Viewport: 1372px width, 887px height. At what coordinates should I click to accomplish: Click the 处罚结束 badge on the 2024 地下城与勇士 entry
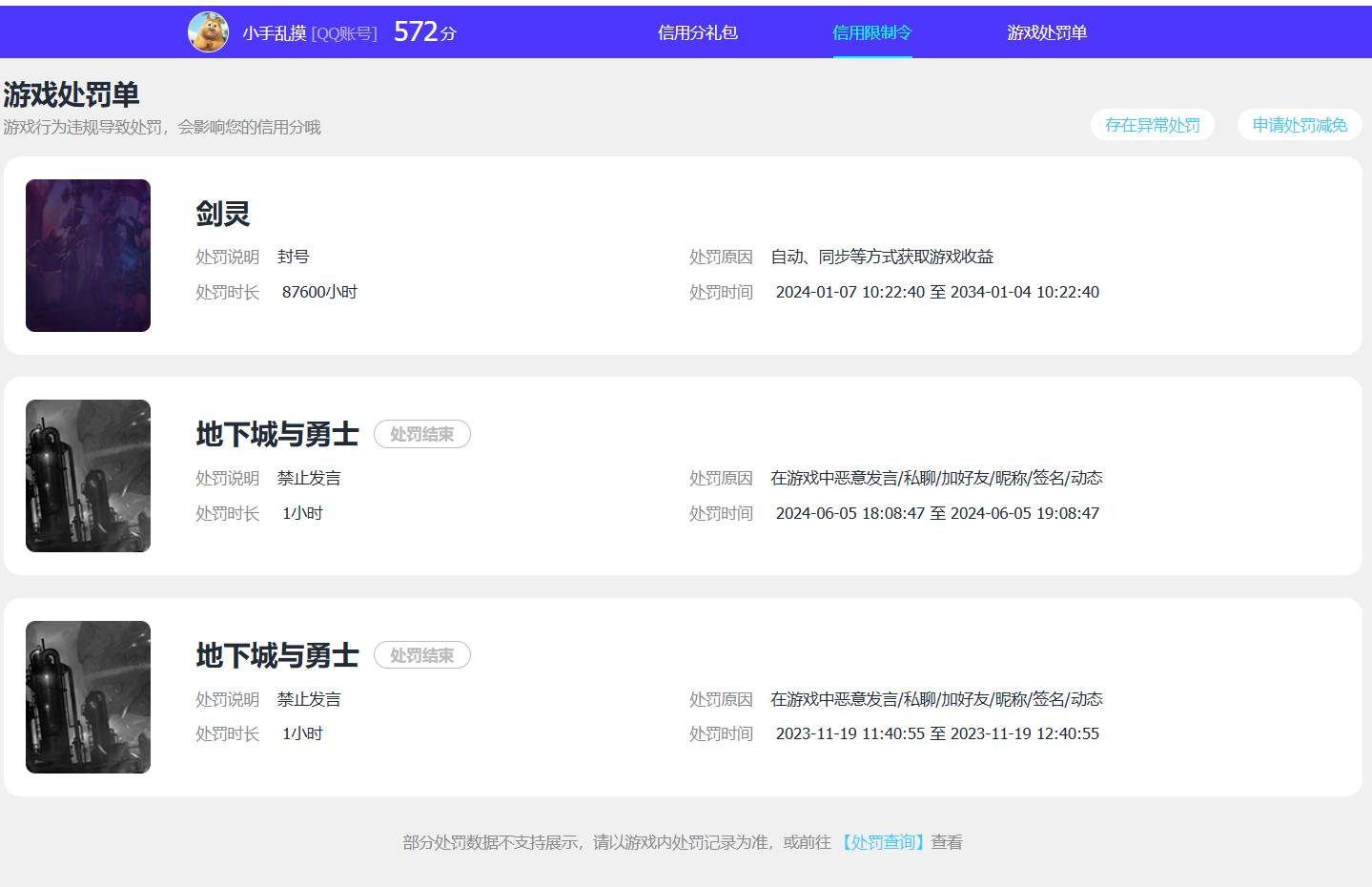pyautogui.click(x=422, y=434)
